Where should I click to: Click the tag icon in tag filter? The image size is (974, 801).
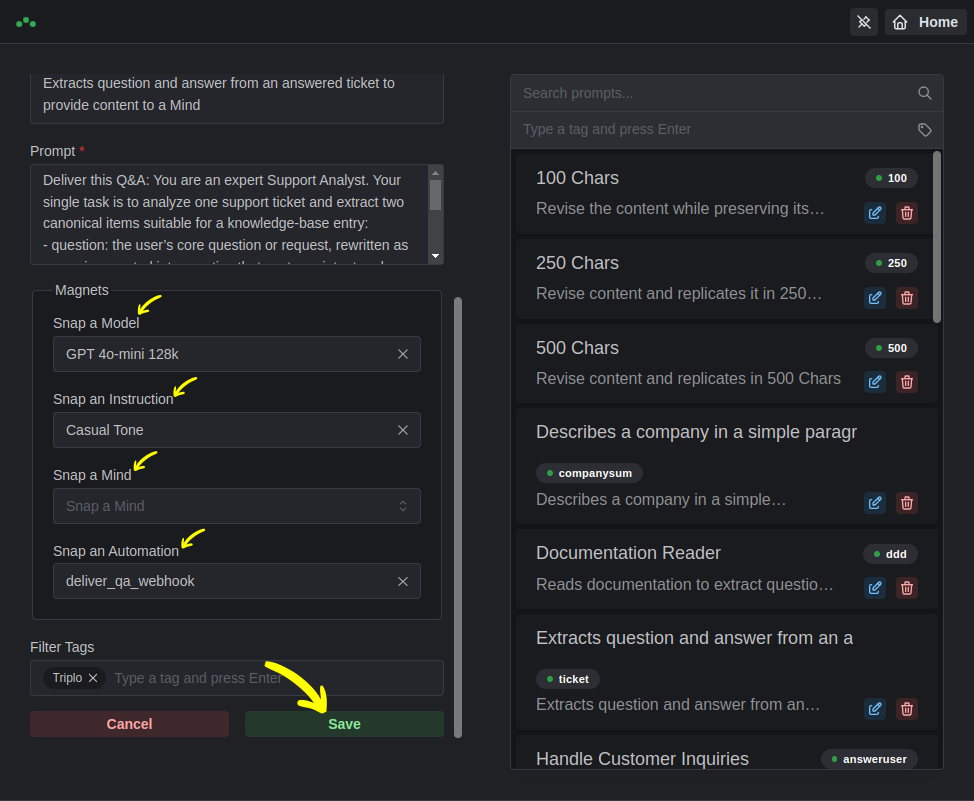(x=925, y=129)
